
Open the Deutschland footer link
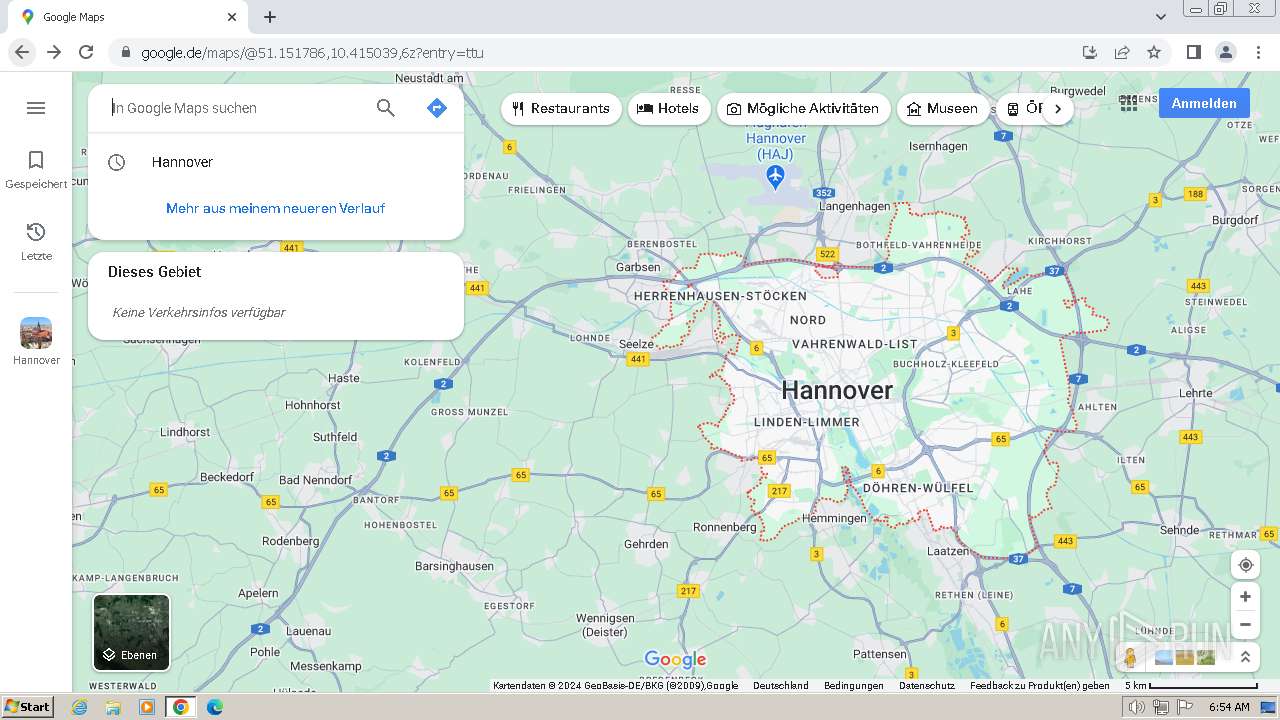pos(781,686)
